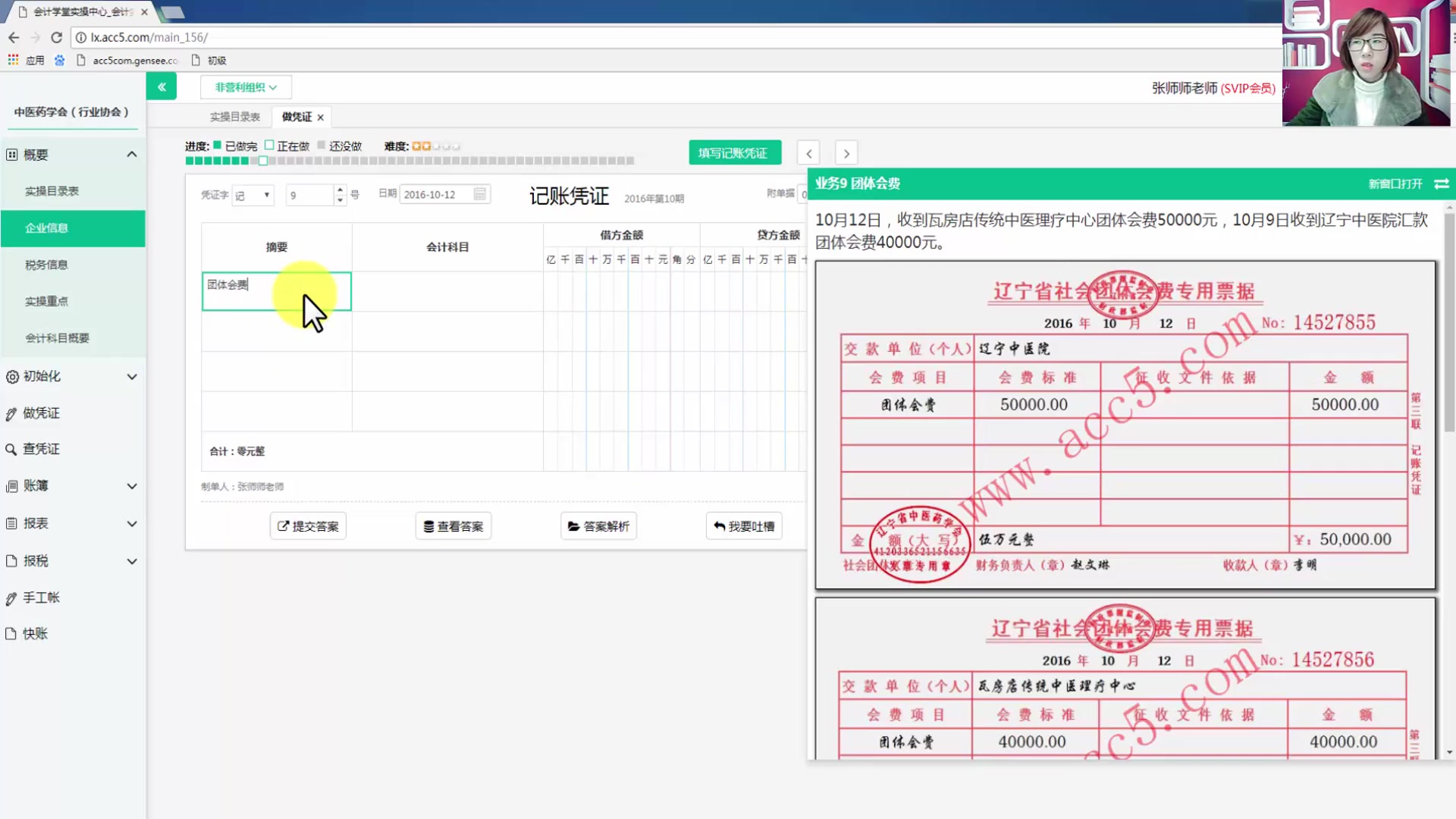Image resolution: width=1456 pixels, height=819 pixels.
Task: Click the forward navigation arrow icon
Action: 846,152
